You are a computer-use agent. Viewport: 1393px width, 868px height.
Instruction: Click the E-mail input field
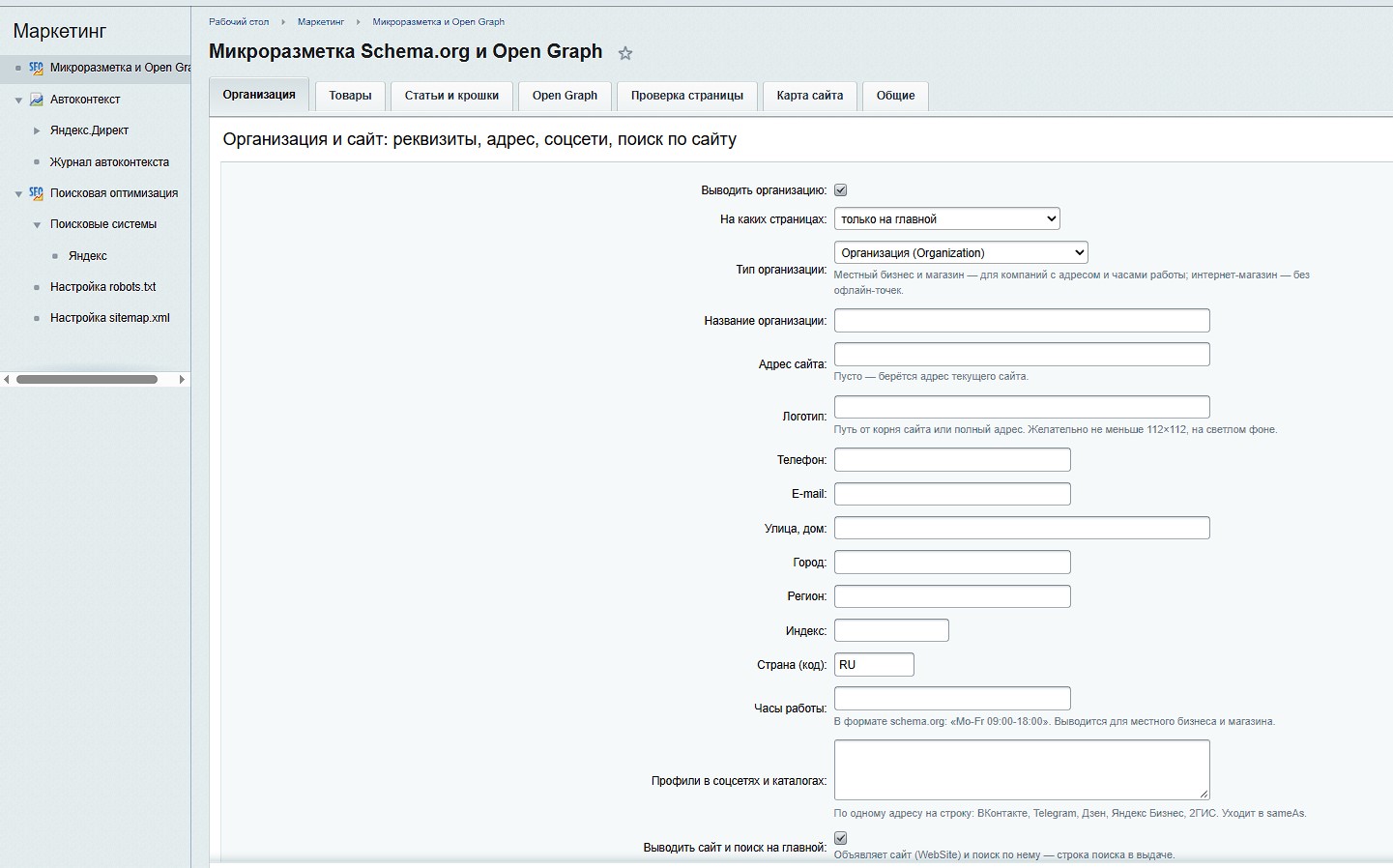pos(952,494)
